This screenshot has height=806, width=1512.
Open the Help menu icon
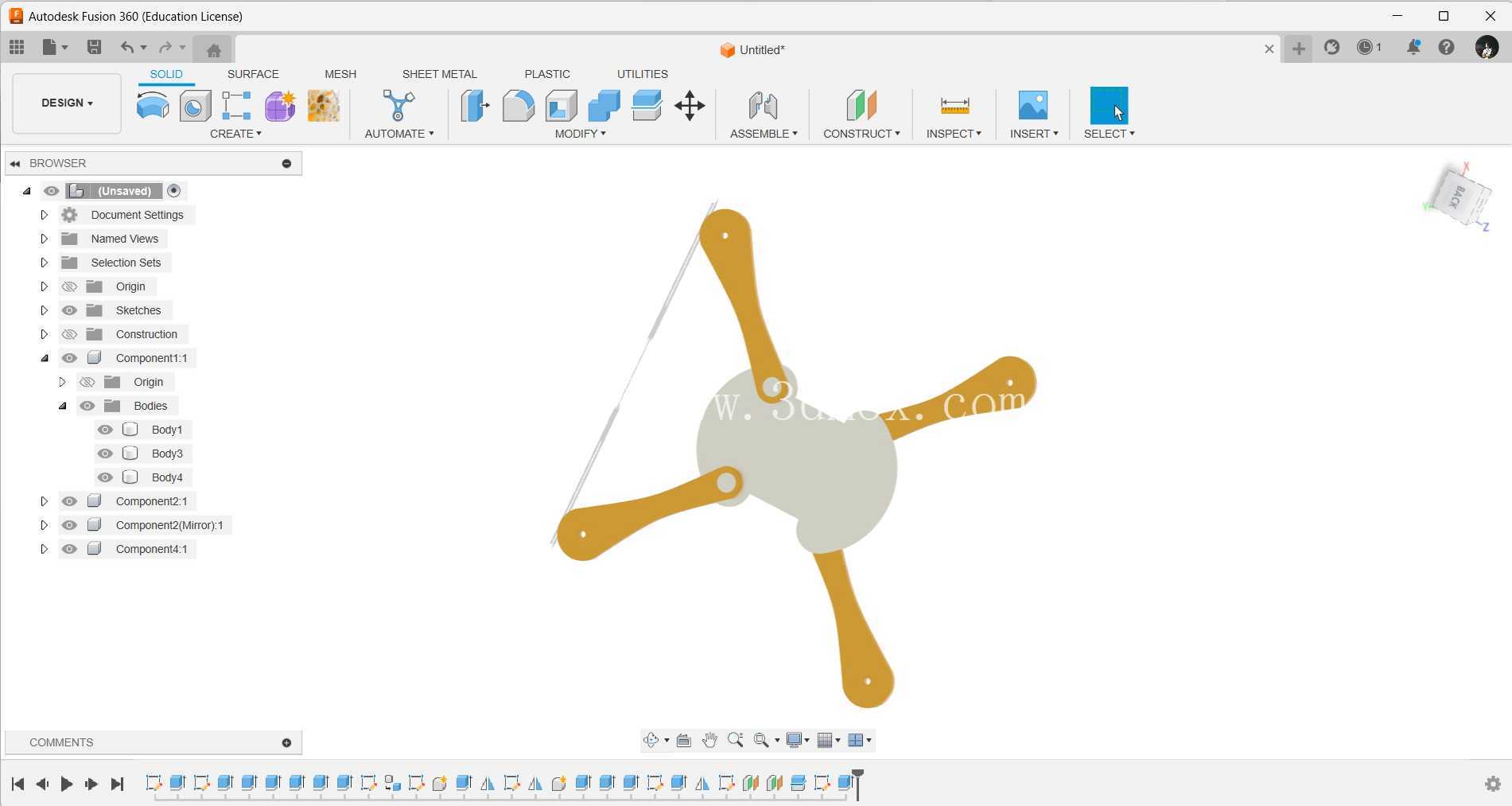pos(1447,48)
